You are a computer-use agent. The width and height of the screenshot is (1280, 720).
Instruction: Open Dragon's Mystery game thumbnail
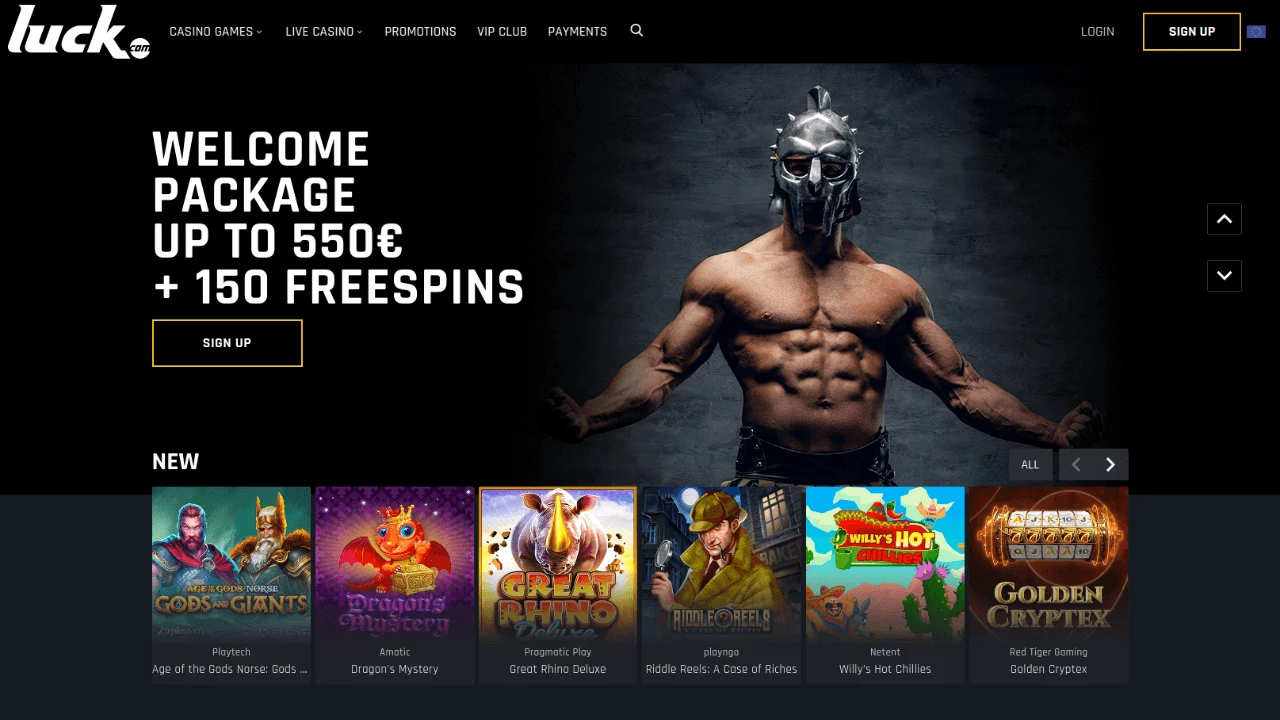tap(395, 585)
